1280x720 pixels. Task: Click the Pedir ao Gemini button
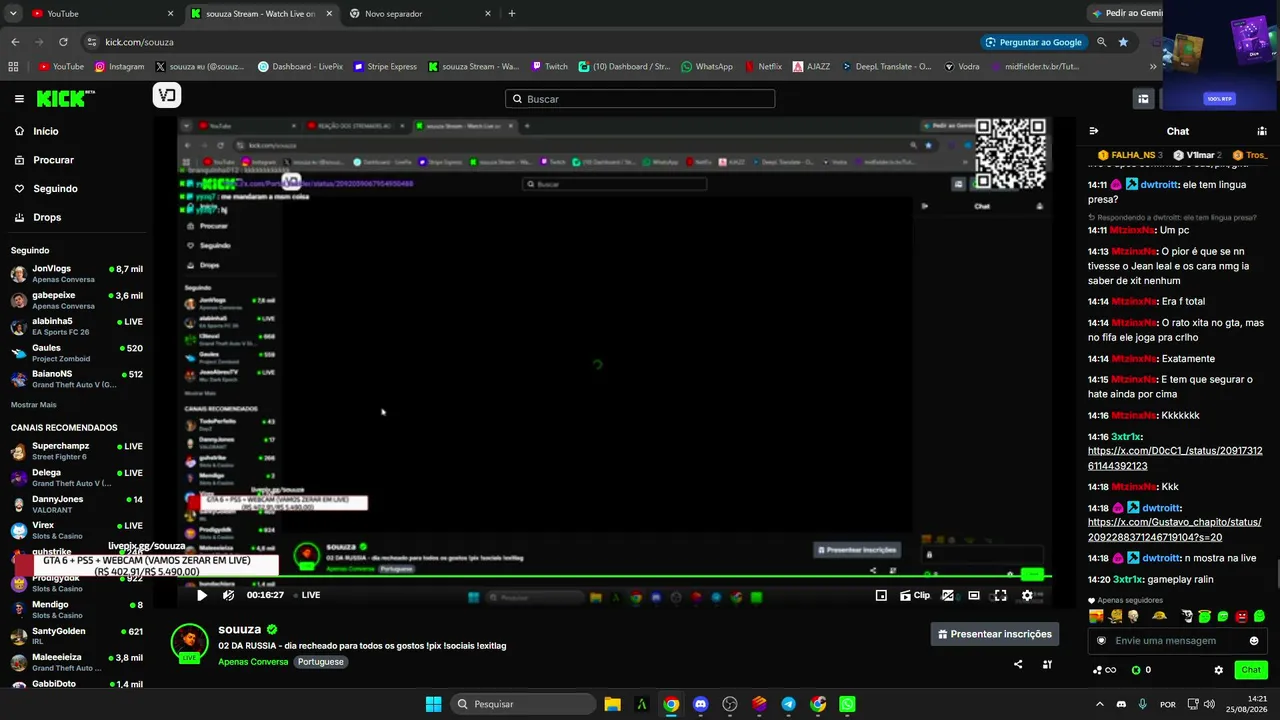coord(1127,14)
